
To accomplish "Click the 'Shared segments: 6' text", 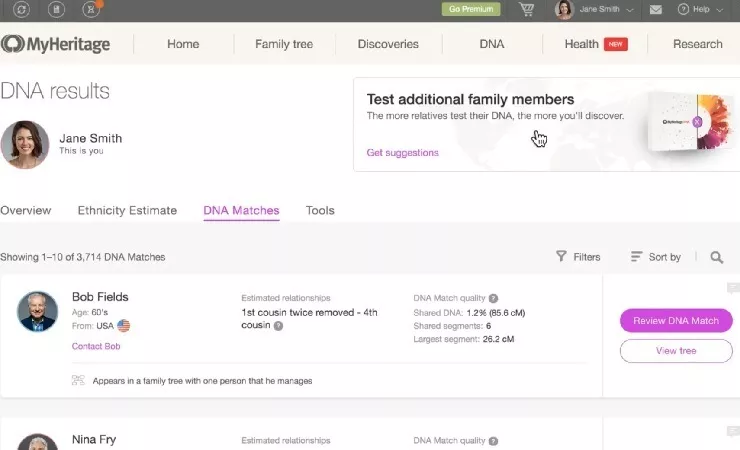I will point(452,326).
